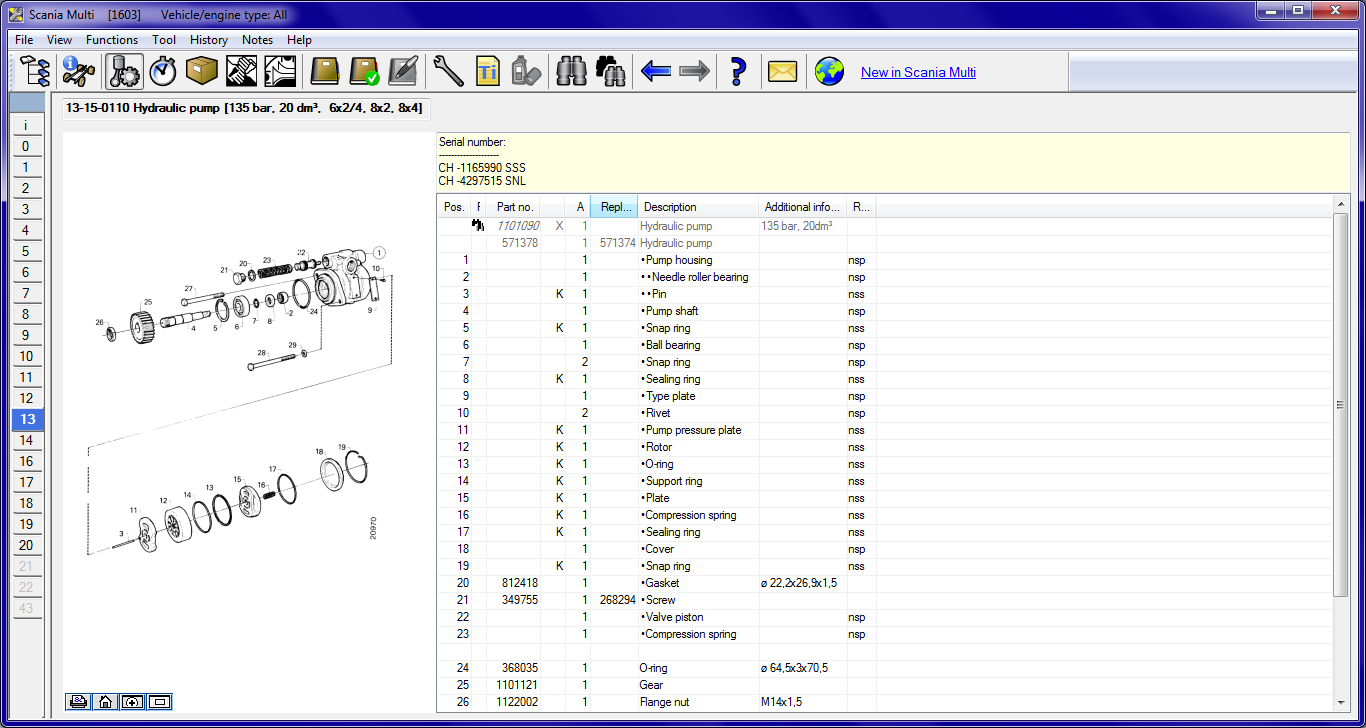Open the book with green checkmark icon
Image resolution: width=1366 pixels, height=728 pixels.
[x=364, y=72]
